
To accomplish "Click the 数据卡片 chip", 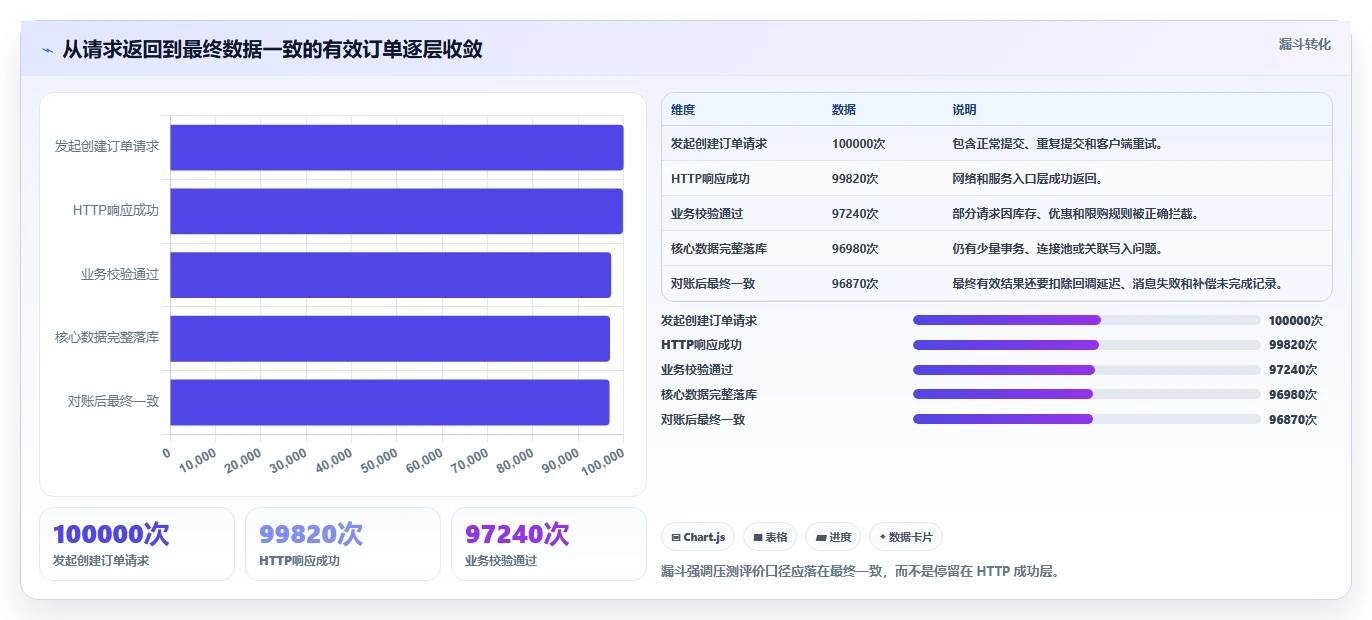I will (906, 537).
